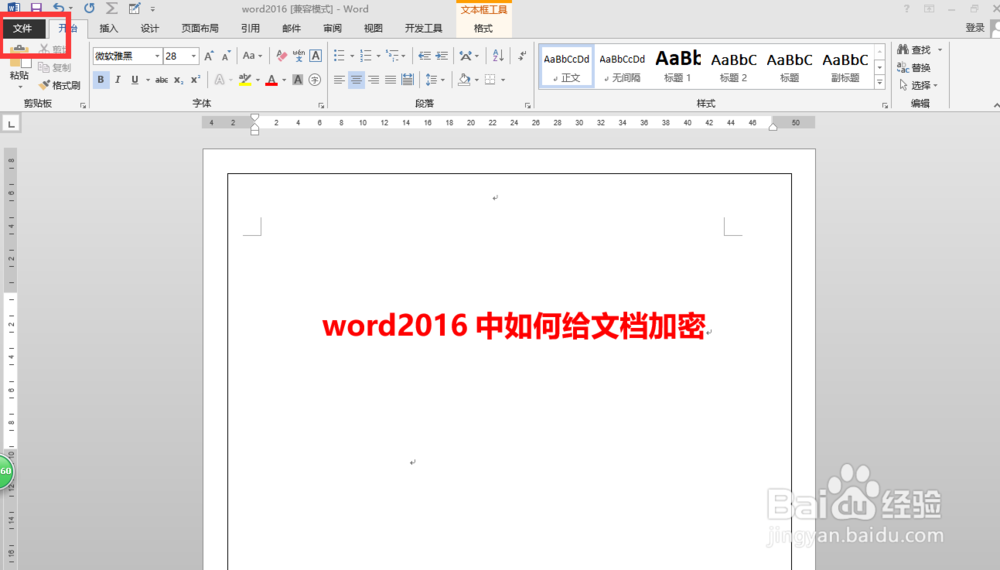1000x570 pixels.
Task: Open the font size dropdown showing 28
Action: (193, 56)
